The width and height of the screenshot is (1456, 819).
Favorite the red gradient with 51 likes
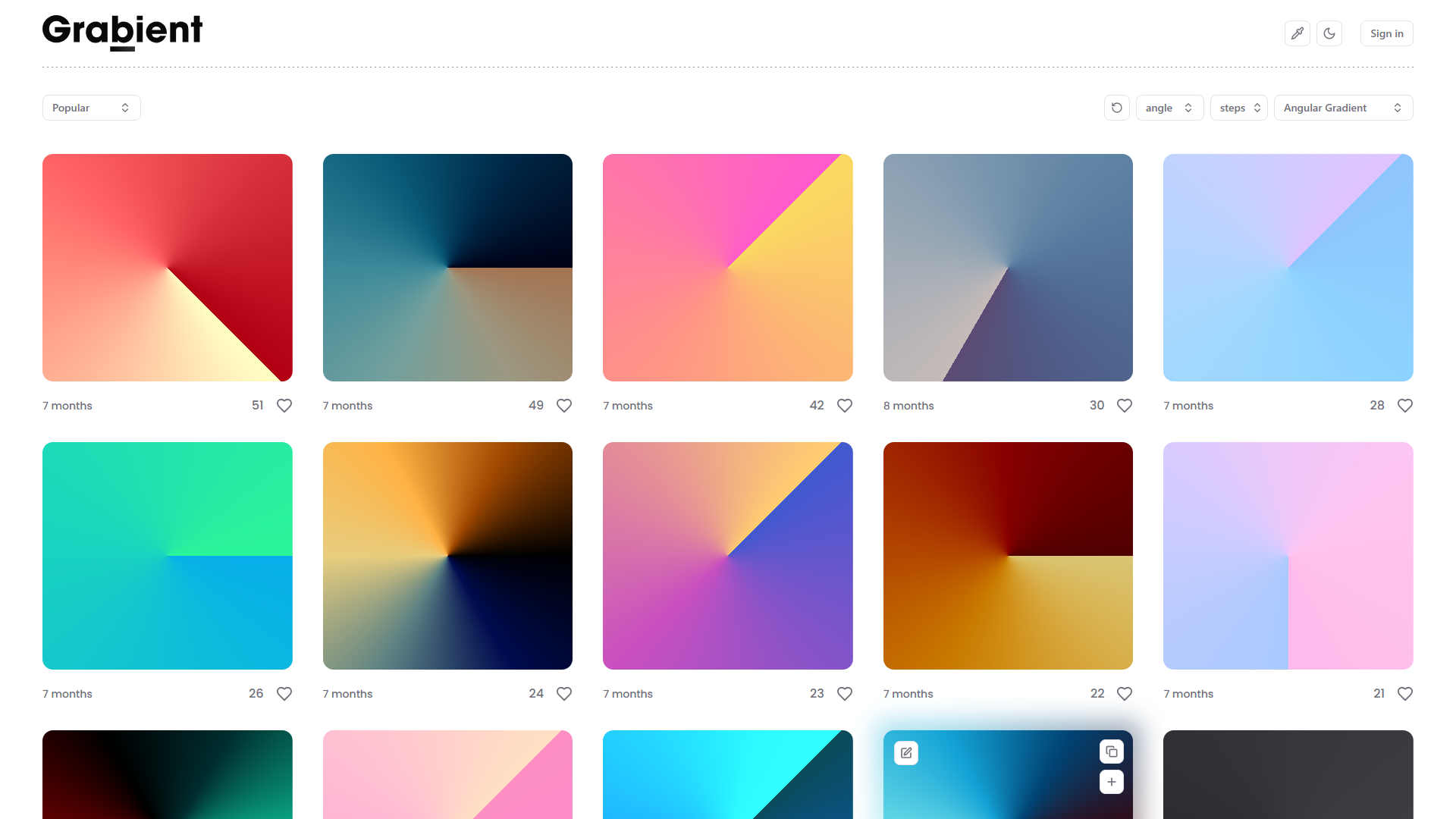tap(284, 405)
